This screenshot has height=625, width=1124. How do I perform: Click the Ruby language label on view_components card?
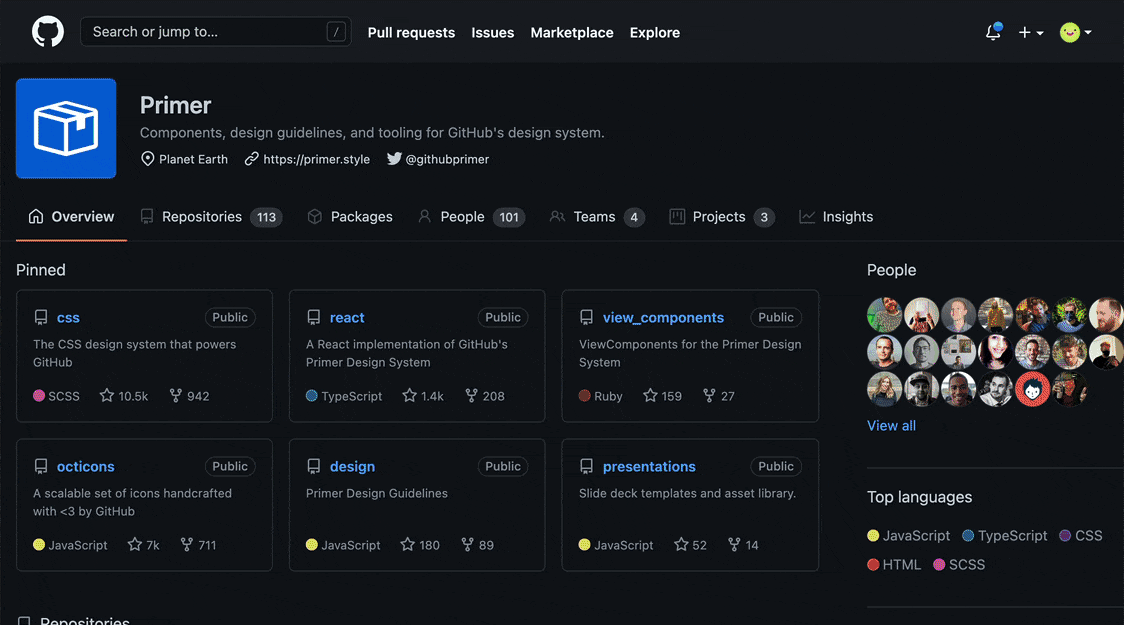[x=601, y=396]
